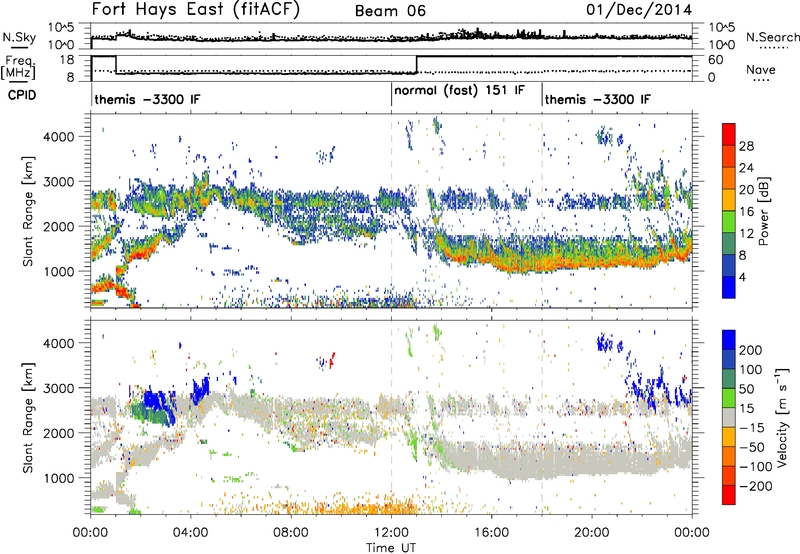This screenshot has height=554, width=800.
Task: Select the 'Beam 06' heading
Action: coord(390,11)
